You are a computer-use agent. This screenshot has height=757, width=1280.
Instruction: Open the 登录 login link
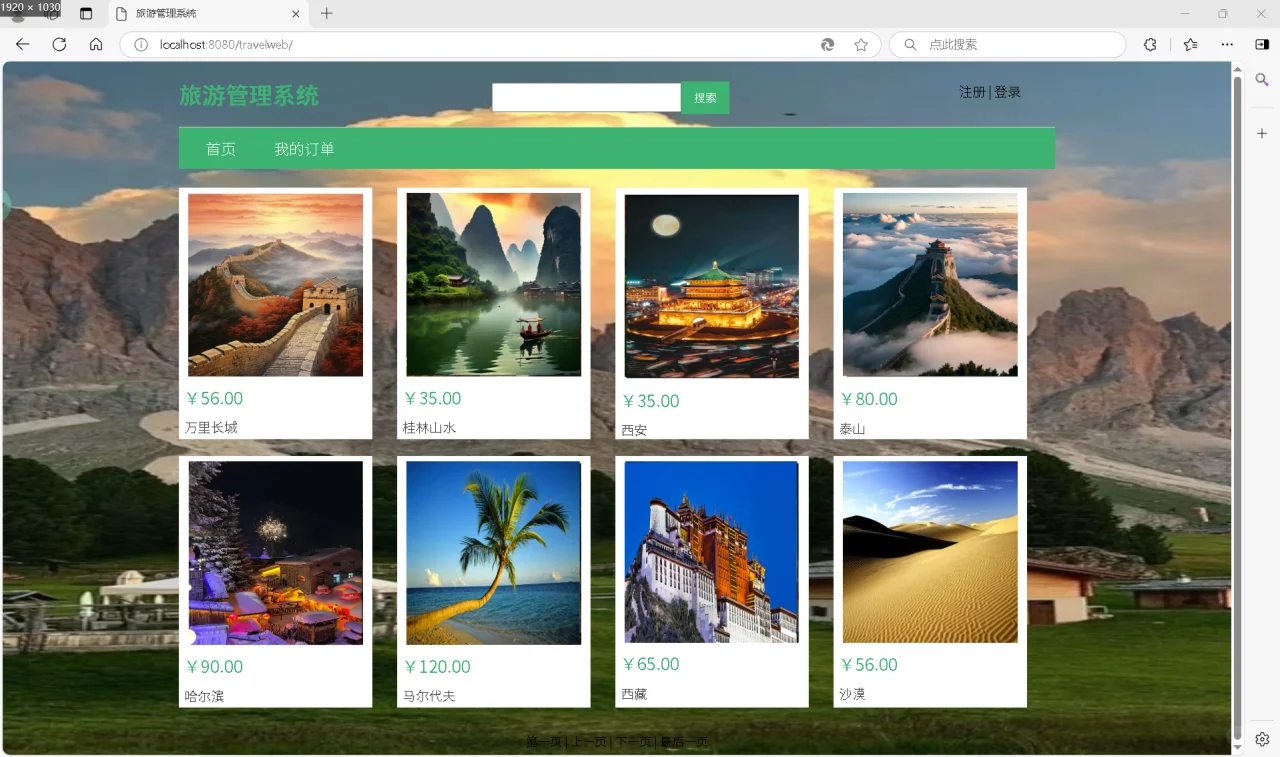point(1007,91)
